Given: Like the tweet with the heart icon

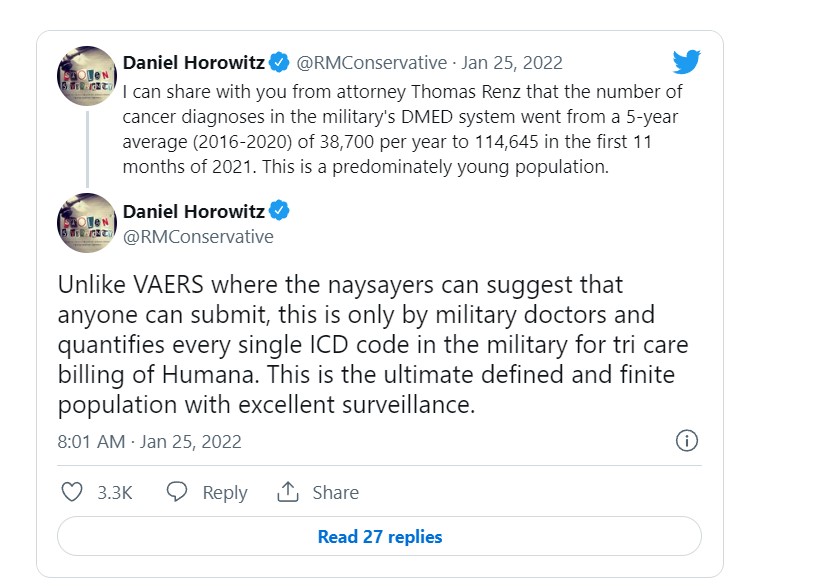Looking at the screenshot, I should coord(72,492).
